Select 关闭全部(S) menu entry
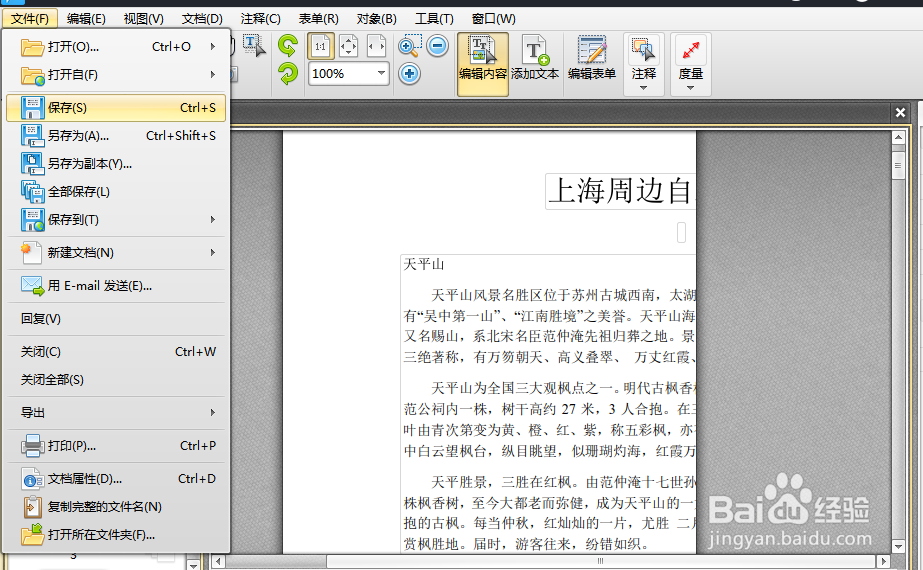 pos(116,380)
